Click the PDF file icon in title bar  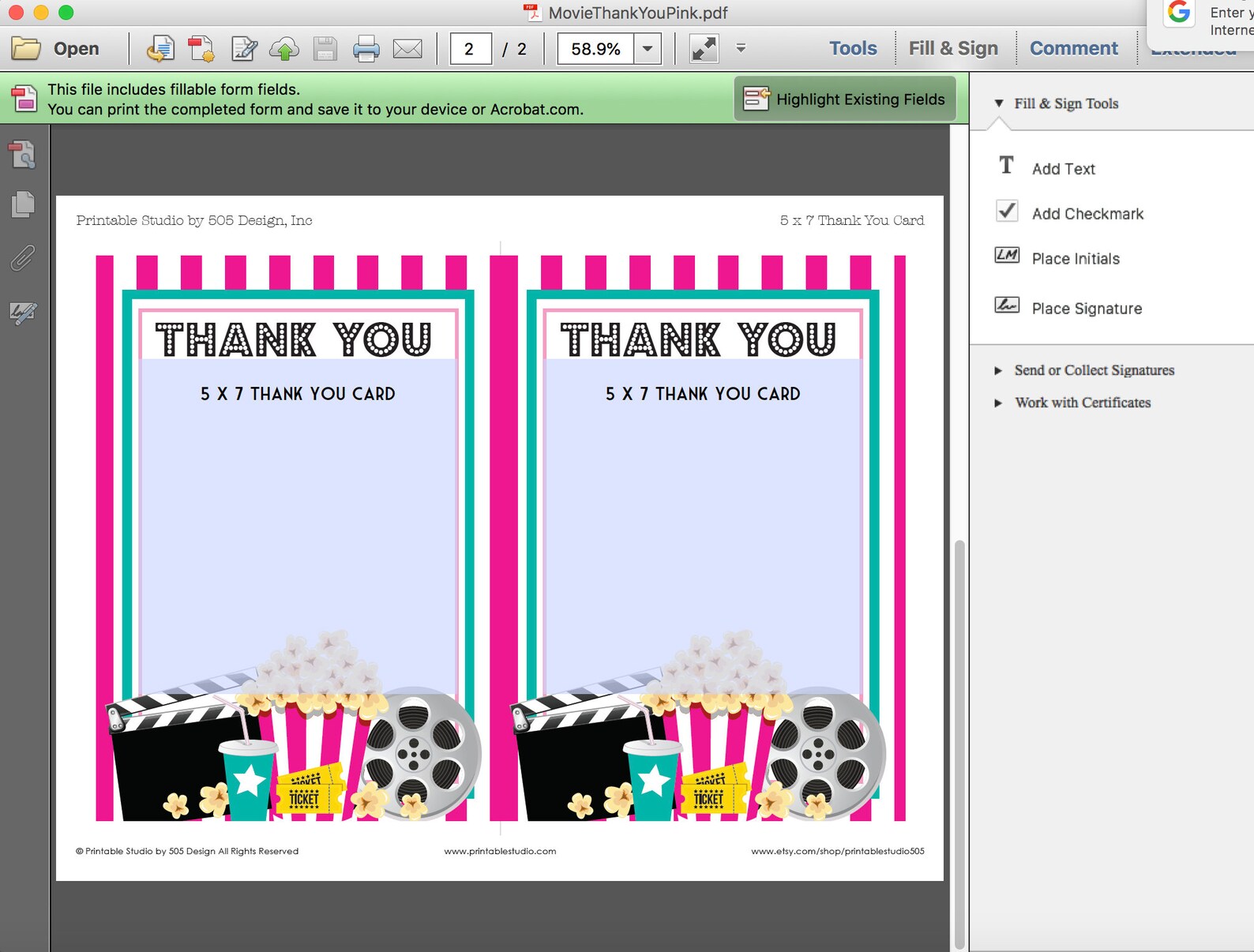click(534, 12)
